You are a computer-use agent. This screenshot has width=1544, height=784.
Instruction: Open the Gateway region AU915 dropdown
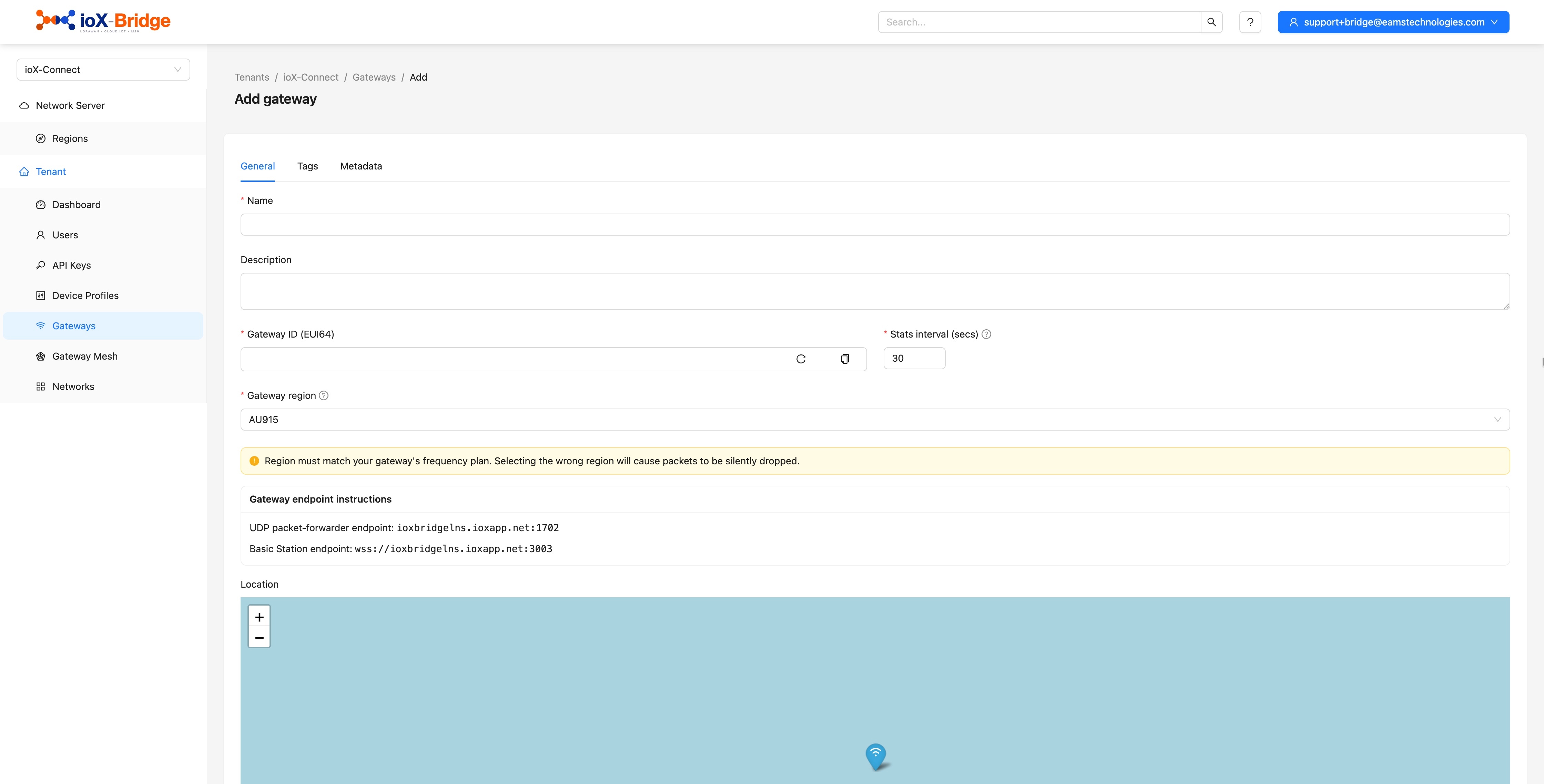click(875, 420)
